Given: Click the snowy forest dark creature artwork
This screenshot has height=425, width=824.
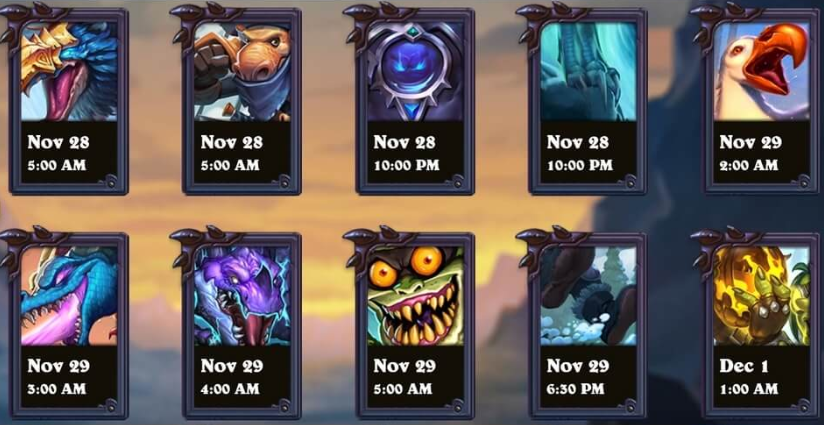Looking at the screenshot, I should coord(588,296).
